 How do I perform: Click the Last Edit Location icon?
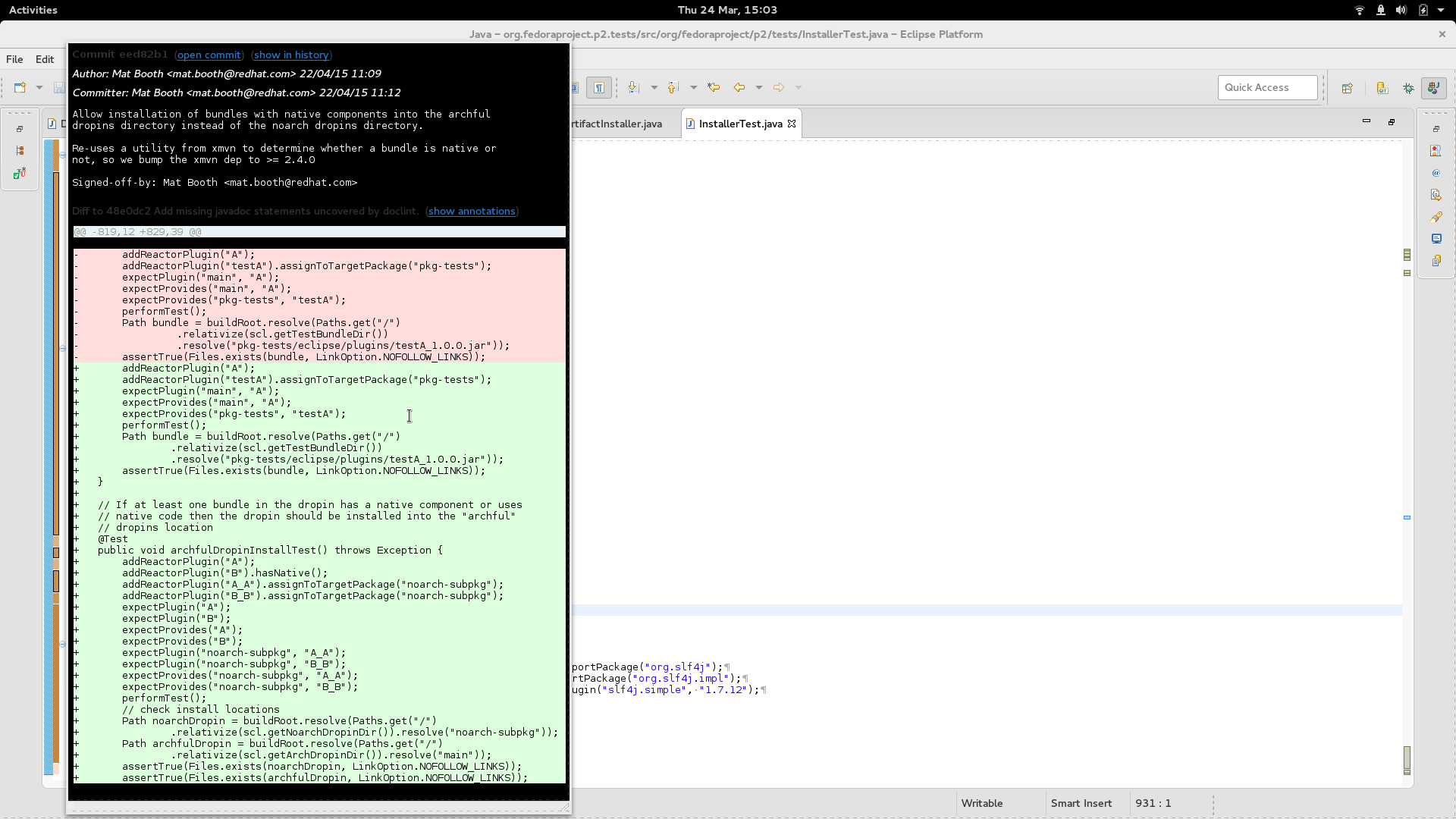click(714, 88)
